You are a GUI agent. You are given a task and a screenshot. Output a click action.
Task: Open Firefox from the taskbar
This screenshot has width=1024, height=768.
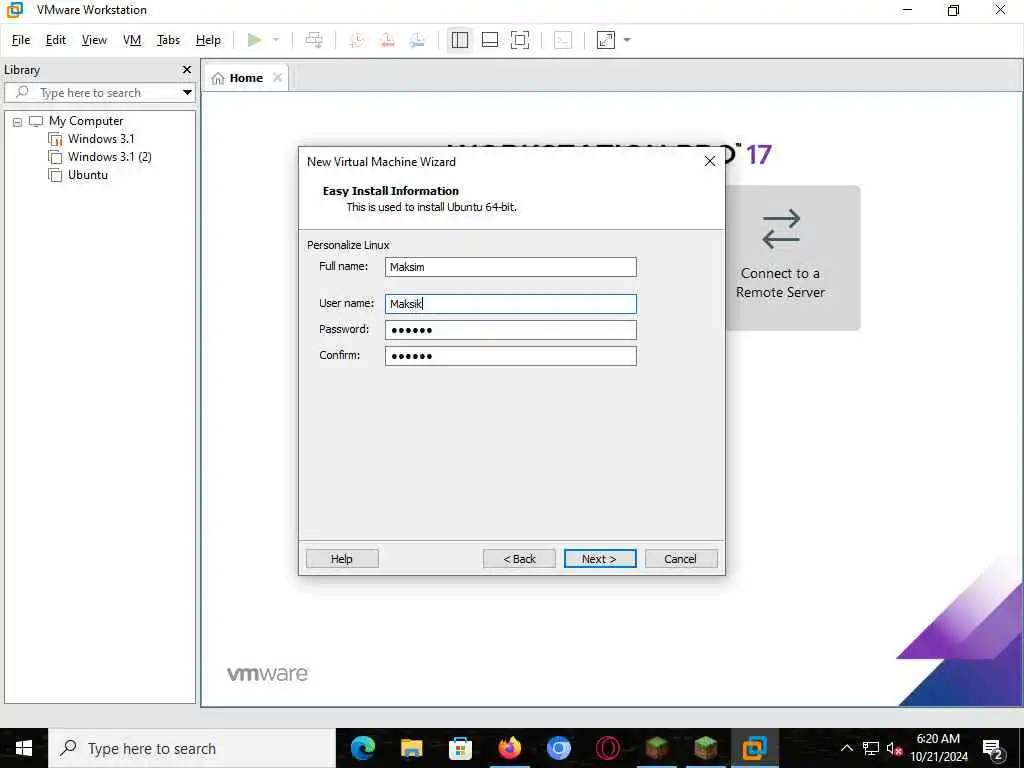point(510,748)
